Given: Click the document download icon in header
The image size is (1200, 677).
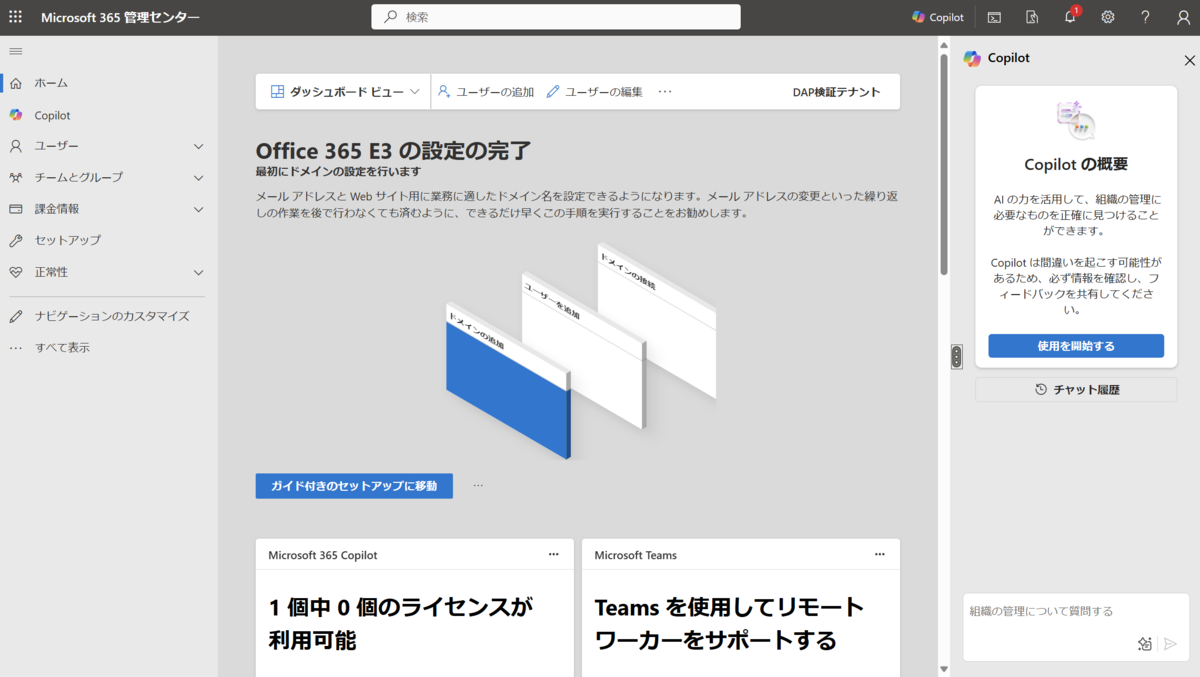Looking at the screenshot, I should (x=1032, y=17).
